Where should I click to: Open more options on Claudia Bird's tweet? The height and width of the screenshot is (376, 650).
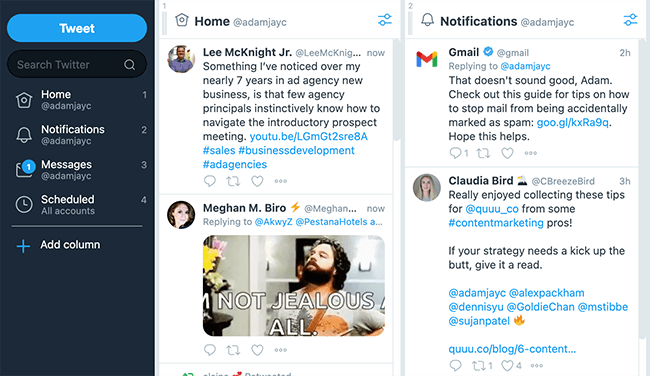pyautogui.click(x=536, y=365)
